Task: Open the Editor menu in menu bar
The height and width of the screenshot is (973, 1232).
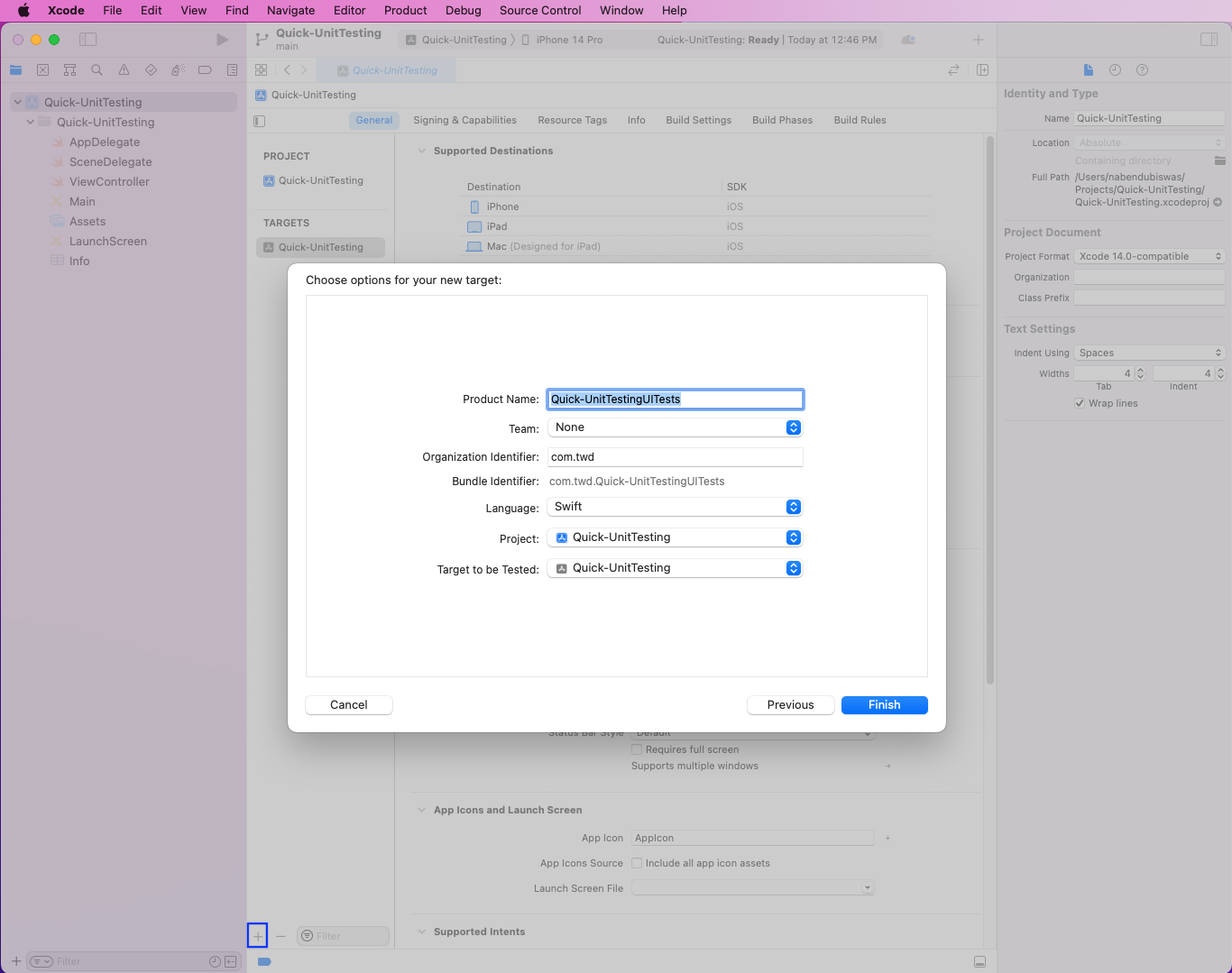Action: (x=349, y=11)
